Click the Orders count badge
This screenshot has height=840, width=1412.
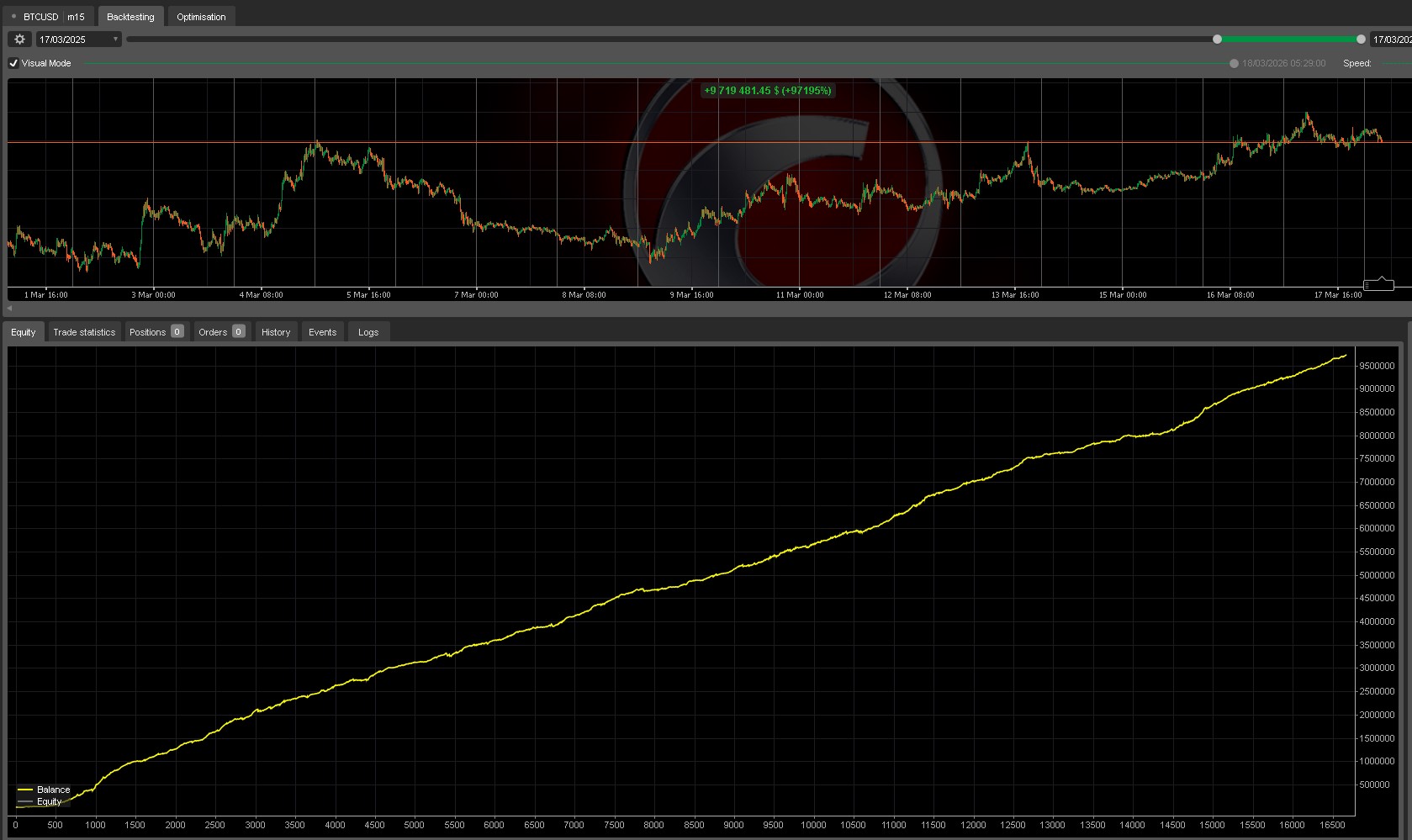(239, 332)
